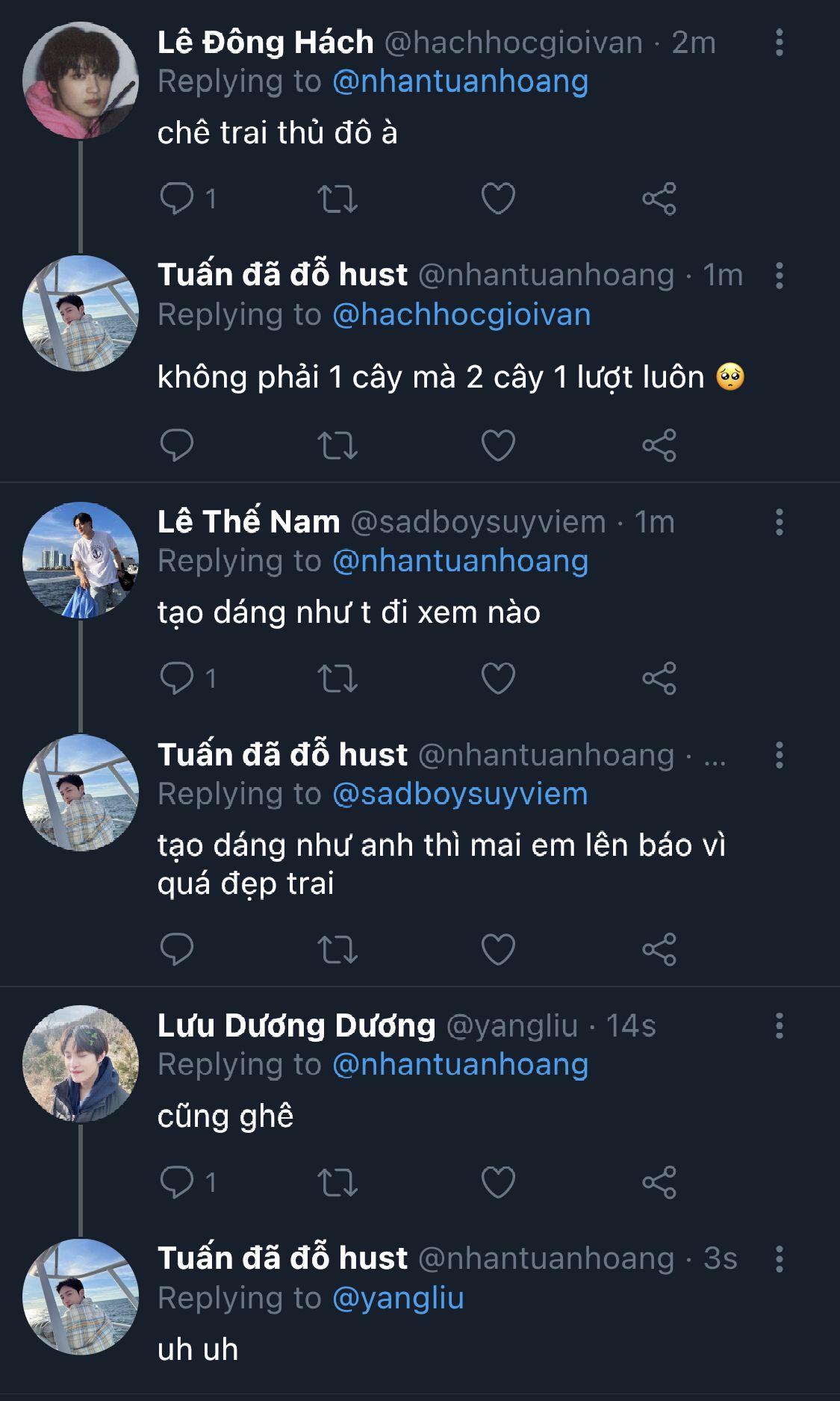Share the "quá đẹp trai" tweet
The width and height of the screenshot is (840, 1401).
[x=659, y=949]
